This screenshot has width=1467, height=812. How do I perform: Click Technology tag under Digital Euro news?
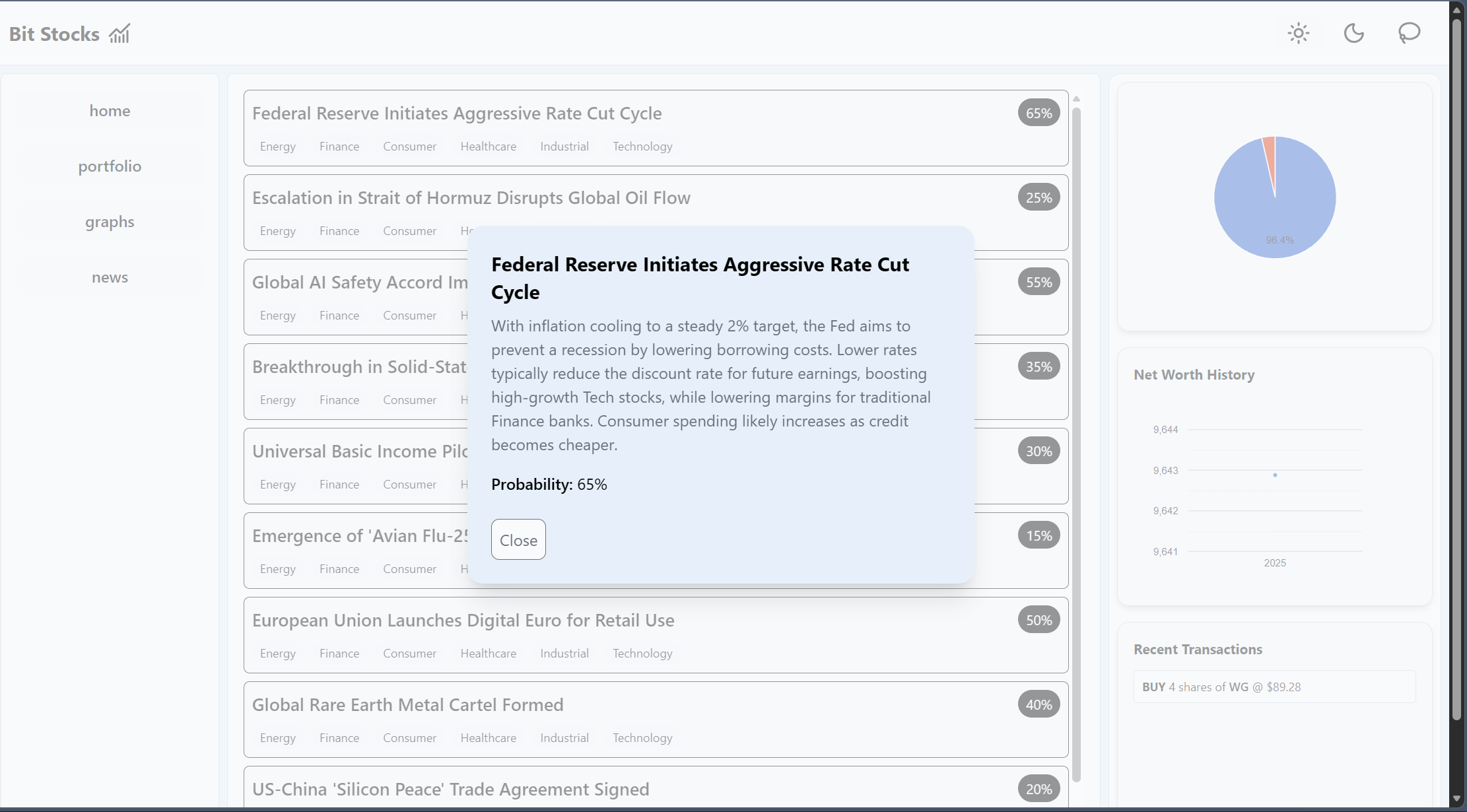[642, 654]
